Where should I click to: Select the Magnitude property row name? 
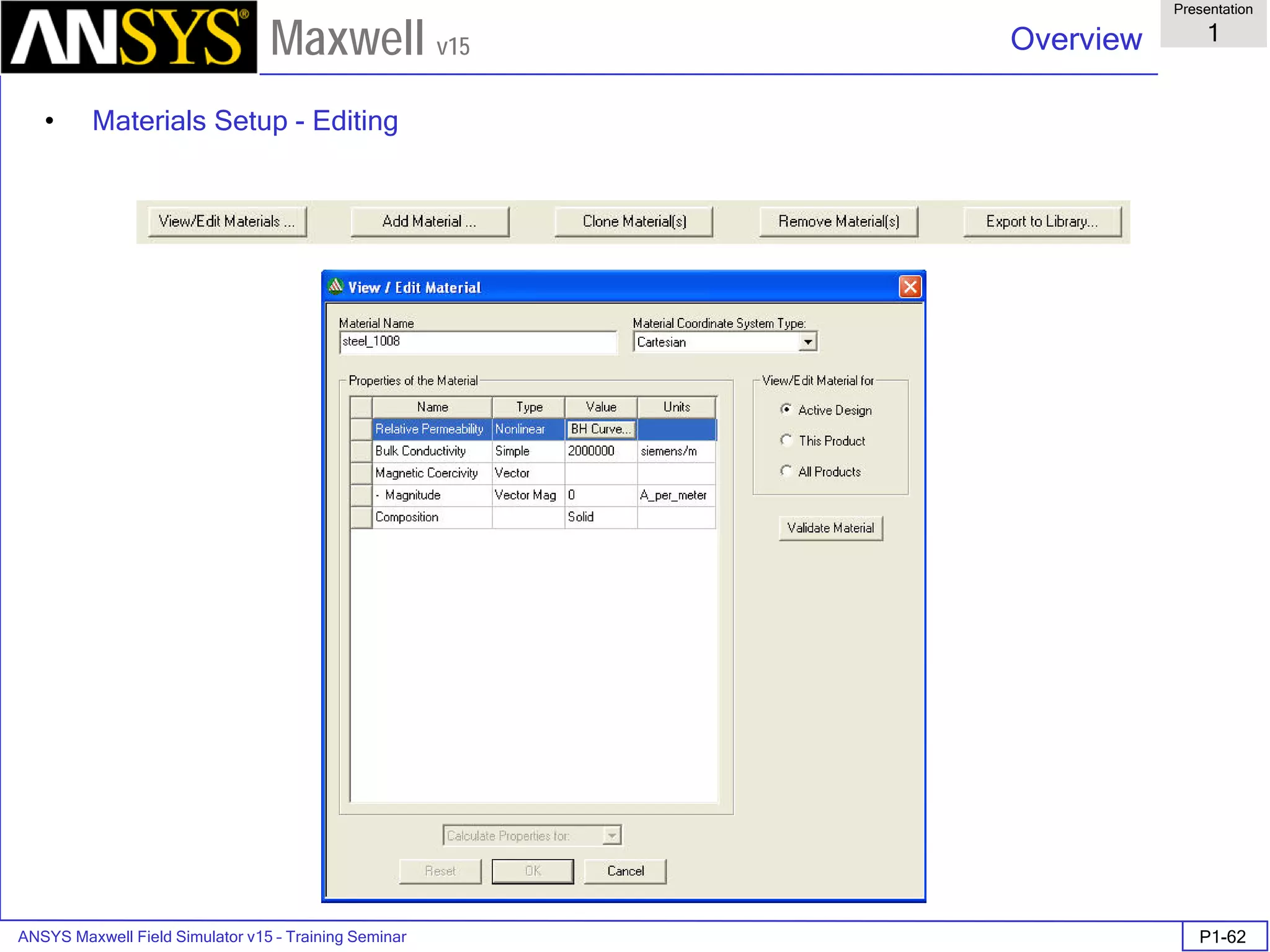(x=432, y=495)
